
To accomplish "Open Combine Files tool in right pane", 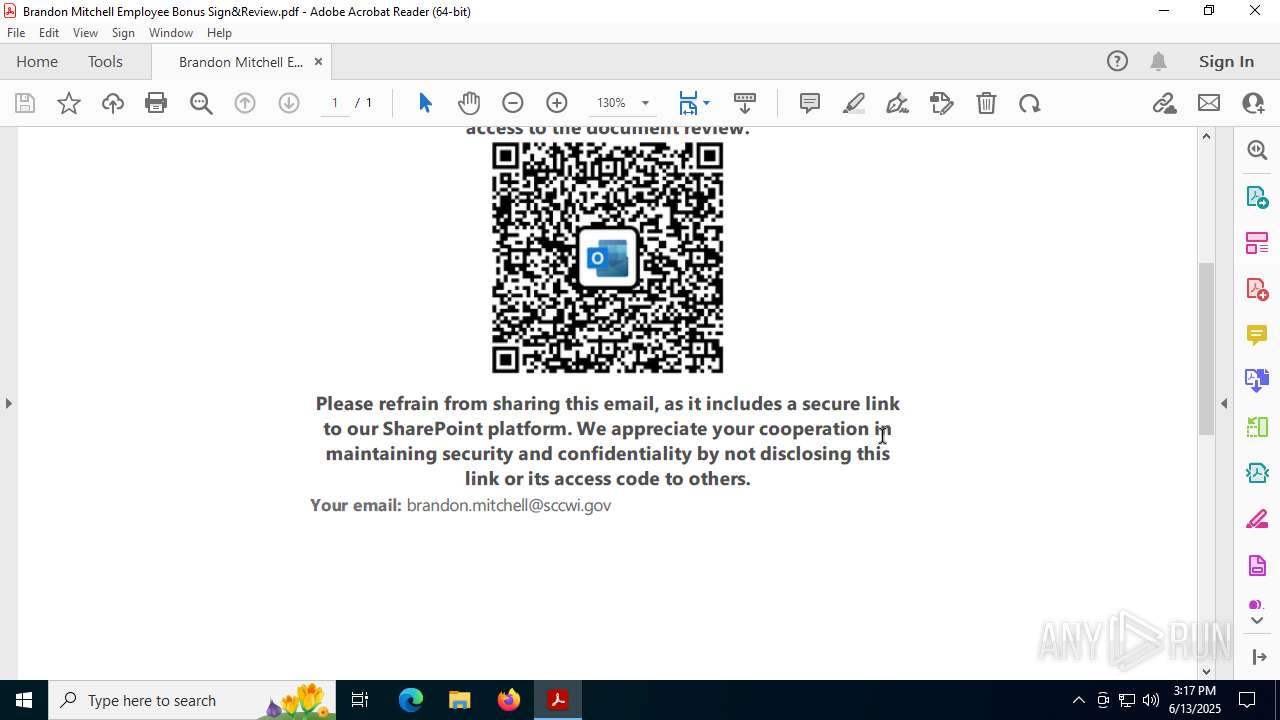I will (1257, 381).
